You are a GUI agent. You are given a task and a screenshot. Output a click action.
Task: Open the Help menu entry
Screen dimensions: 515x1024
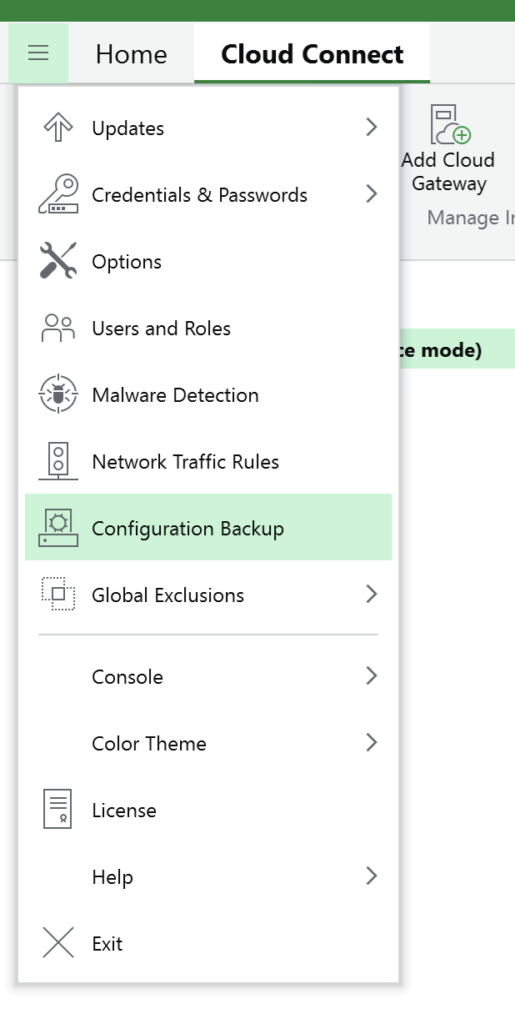[208, 876]
